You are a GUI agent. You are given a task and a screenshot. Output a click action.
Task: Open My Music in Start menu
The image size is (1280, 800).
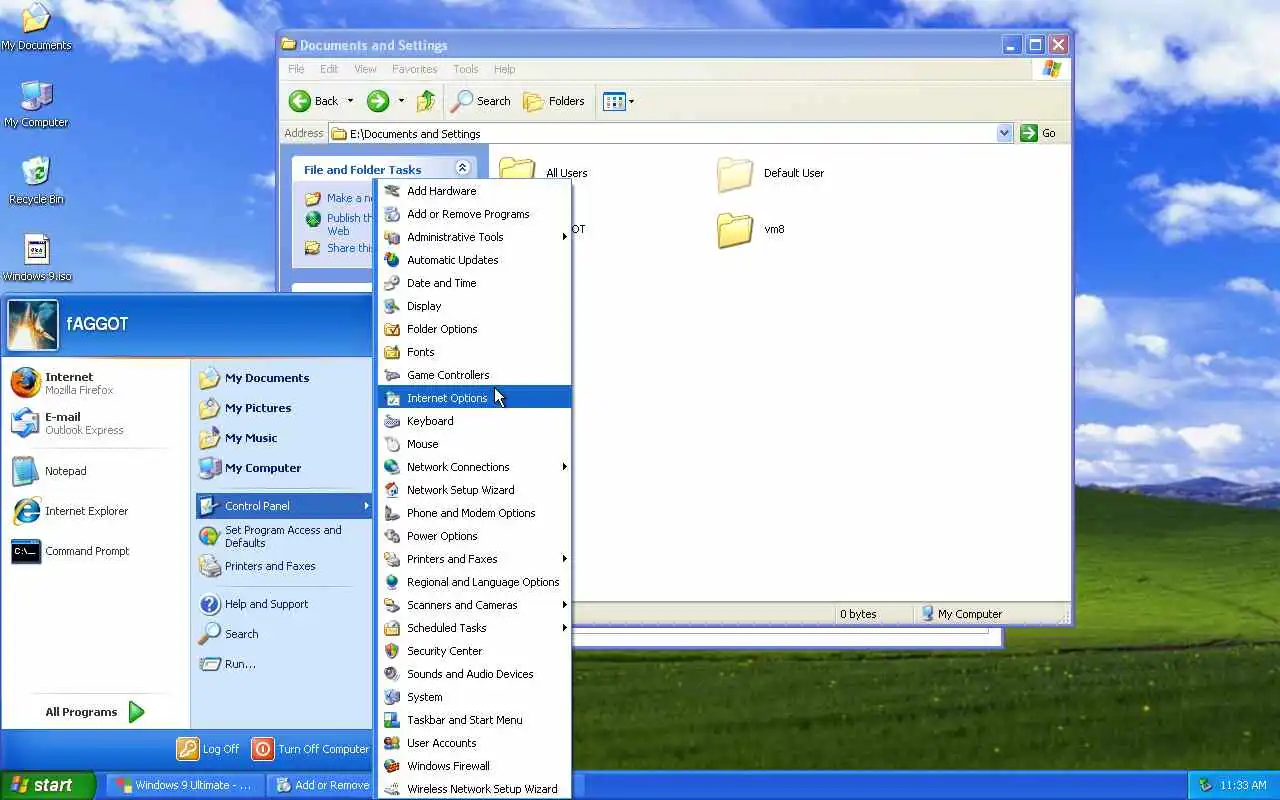pyautogui.click(x=284, y=438)
